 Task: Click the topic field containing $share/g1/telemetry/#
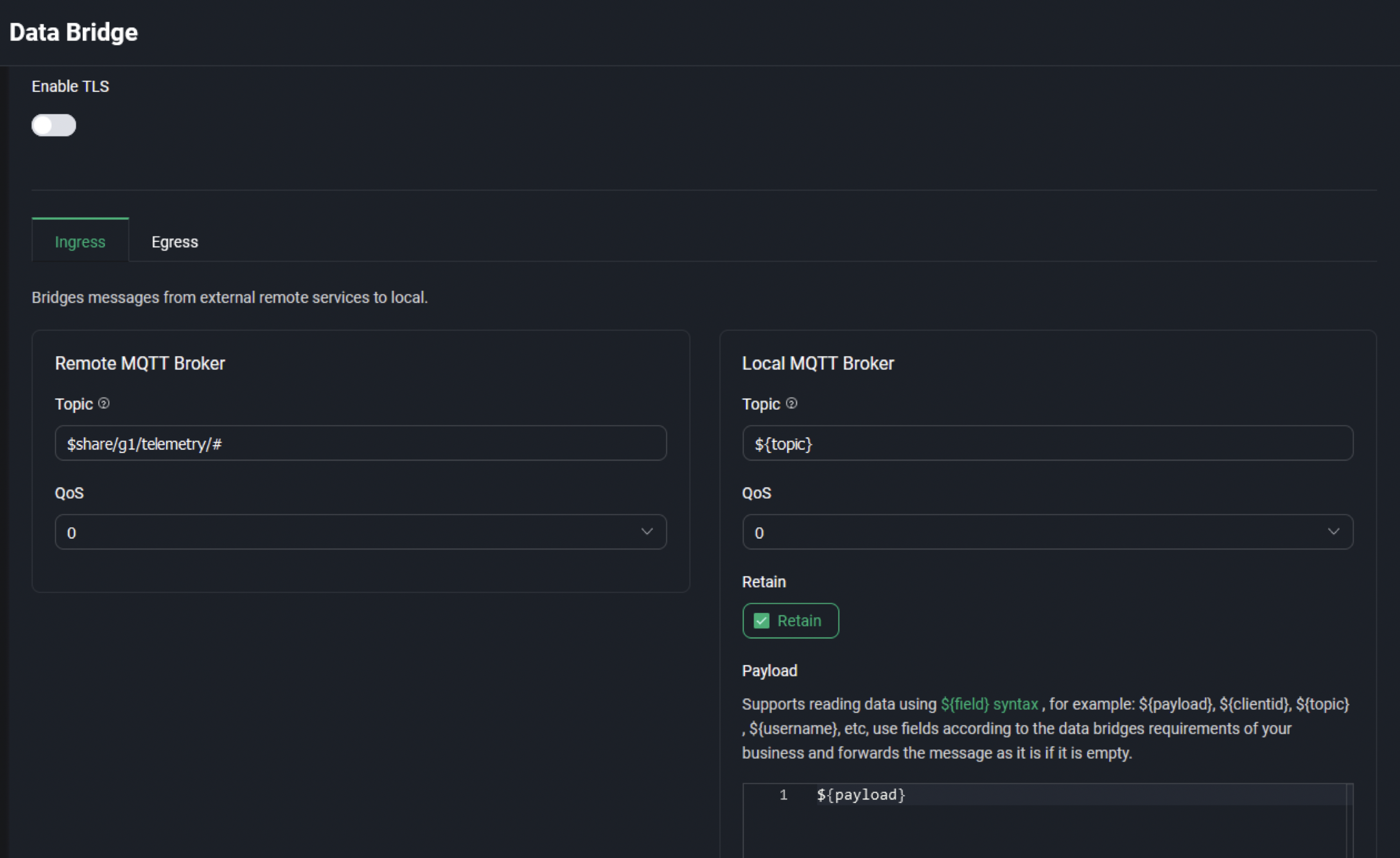click(x=360, y=443)
